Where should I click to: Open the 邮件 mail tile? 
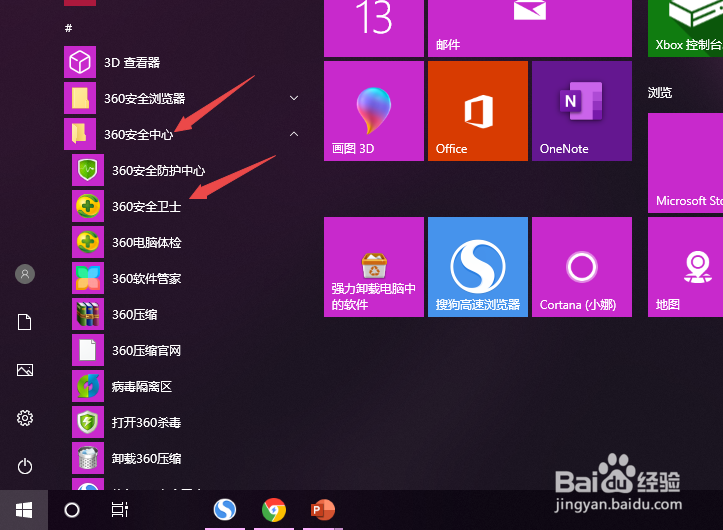click(530, 29)
